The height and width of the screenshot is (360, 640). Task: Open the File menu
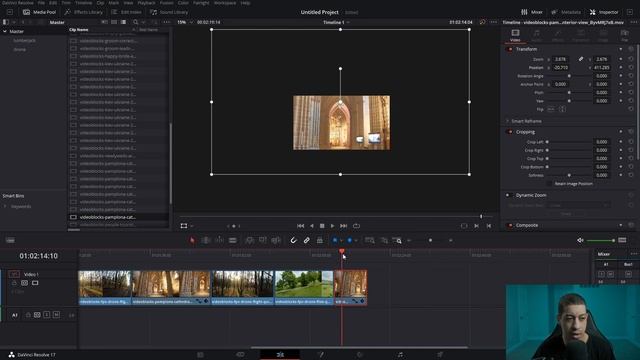41,3
